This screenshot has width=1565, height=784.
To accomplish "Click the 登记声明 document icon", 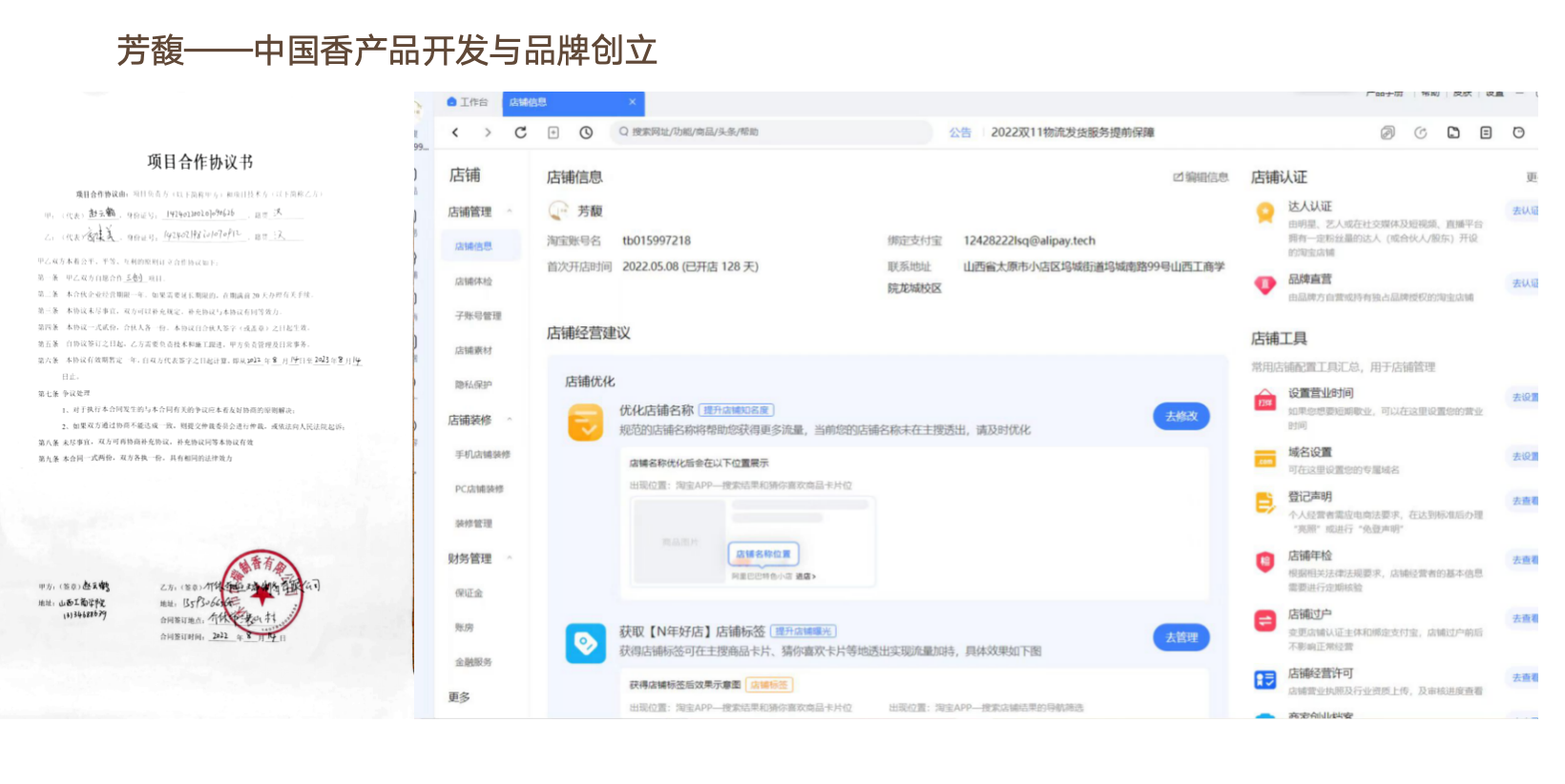I will tap(1265, 503).
